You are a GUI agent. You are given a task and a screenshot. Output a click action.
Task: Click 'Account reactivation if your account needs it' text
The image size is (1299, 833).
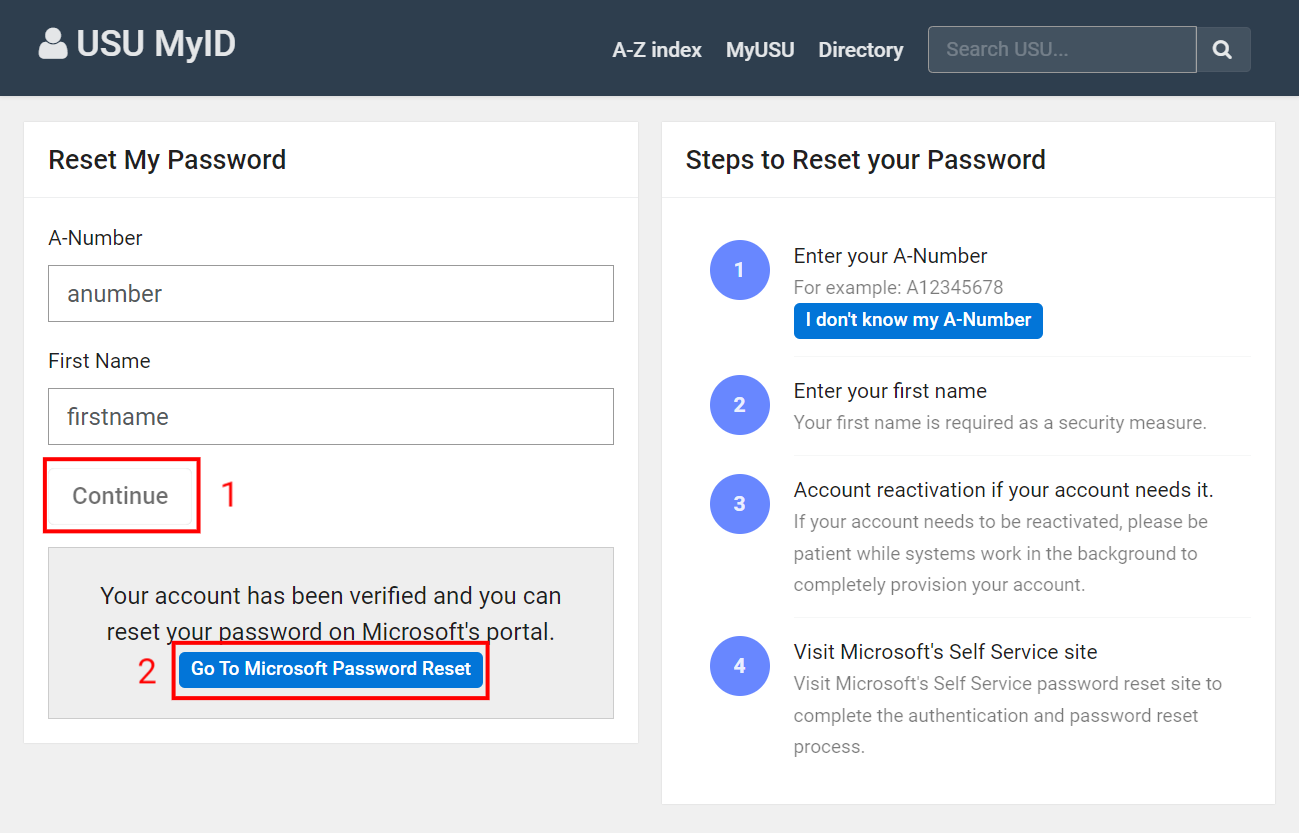tap(1003, 490)
